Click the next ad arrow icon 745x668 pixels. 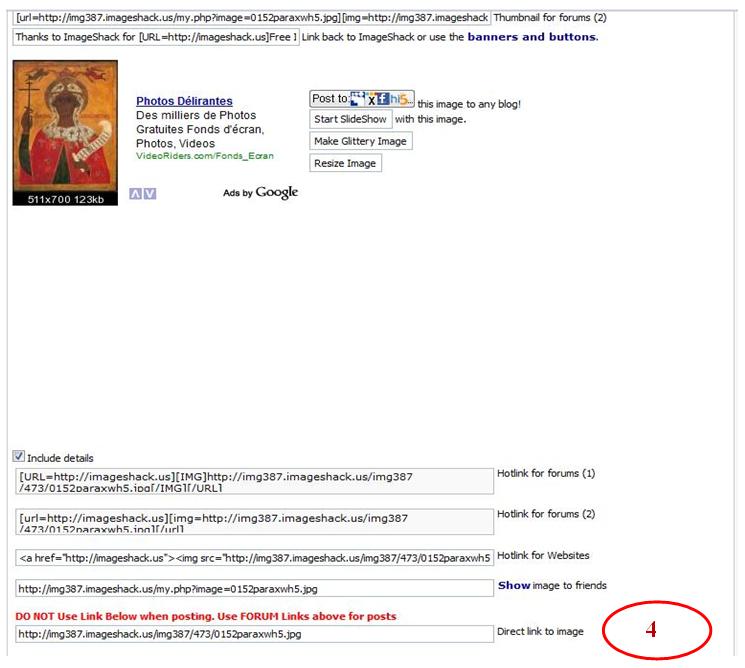(x=150, y=194)
